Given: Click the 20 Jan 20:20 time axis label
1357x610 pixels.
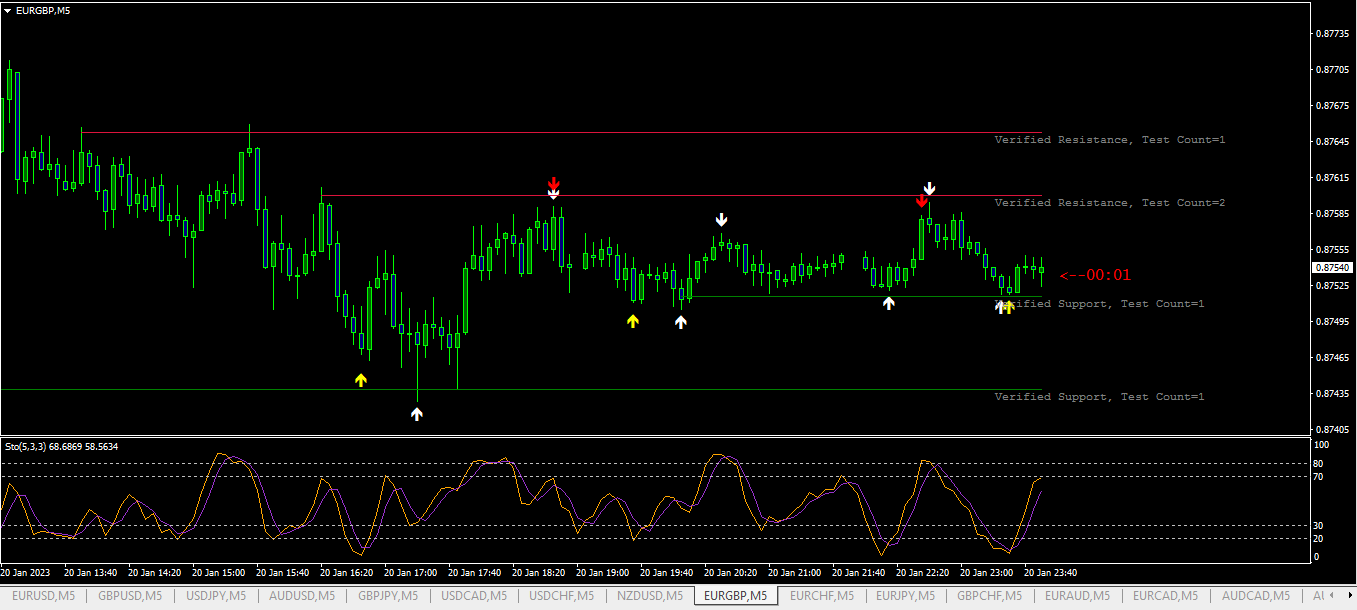Looking at the screenshot, I should (x=732, y=573).
